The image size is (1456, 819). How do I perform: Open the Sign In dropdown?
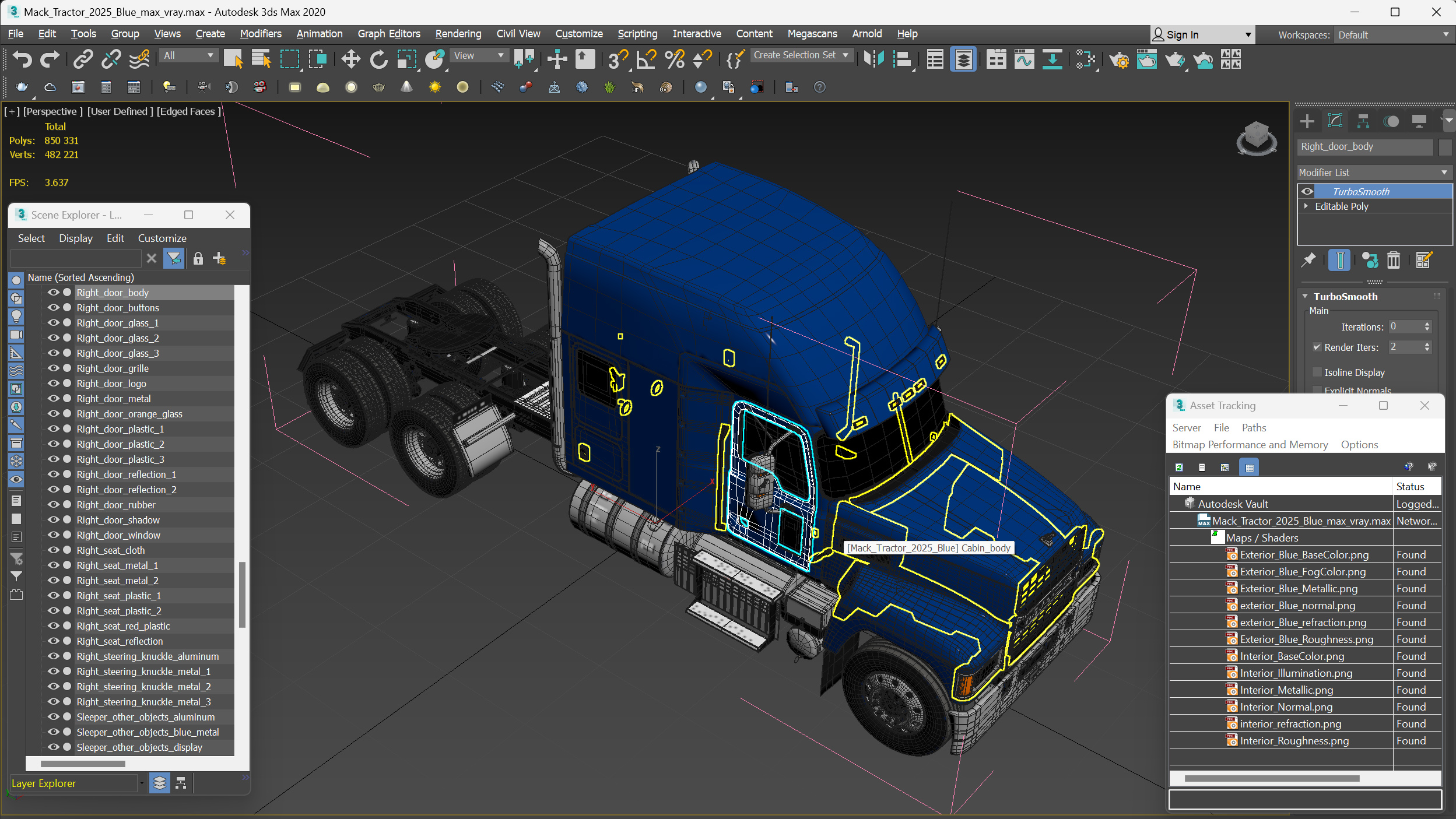tap(1202, 35)
